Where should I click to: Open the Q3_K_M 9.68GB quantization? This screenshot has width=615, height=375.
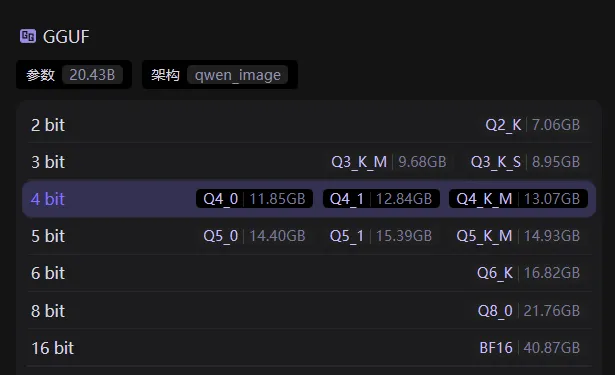389,162
